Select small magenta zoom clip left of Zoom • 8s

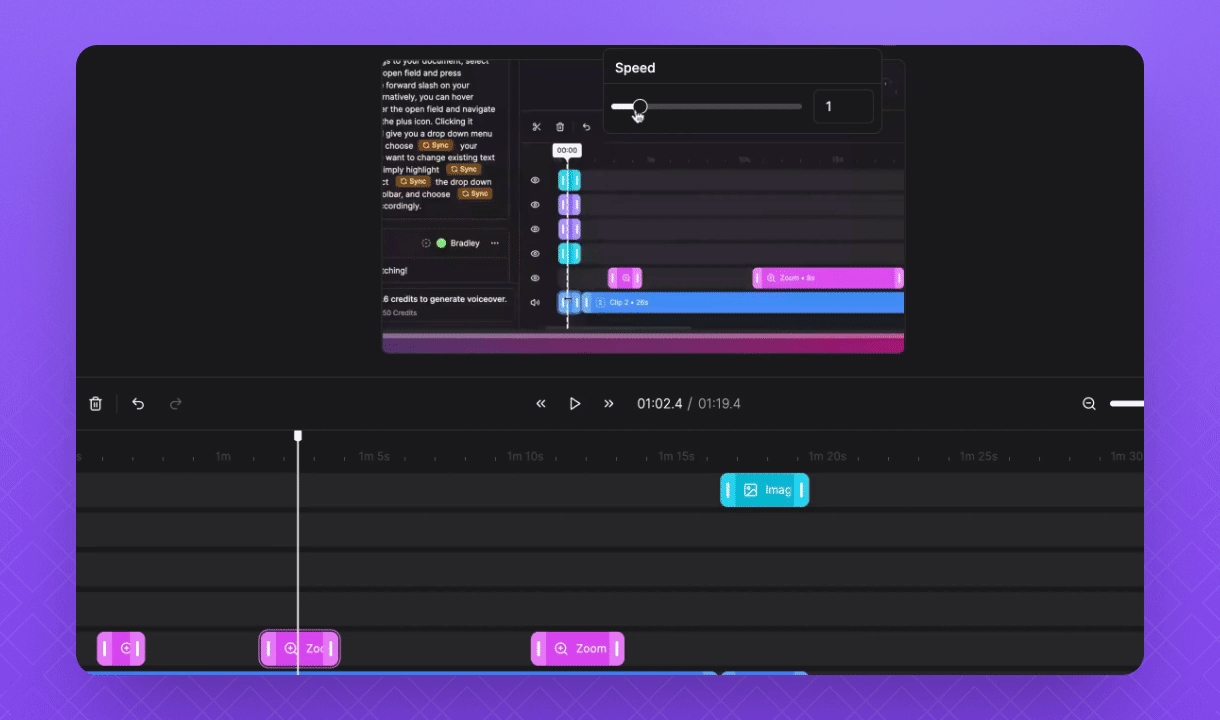click(625, 278)
